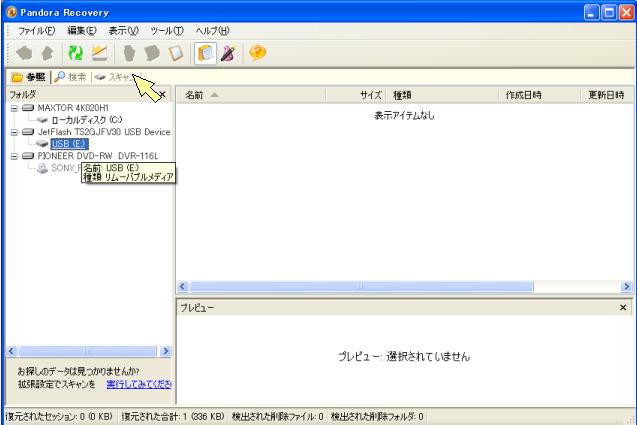Sort by 更新日時 column header
The image size is (637, 425).
[x=607, y=95]
